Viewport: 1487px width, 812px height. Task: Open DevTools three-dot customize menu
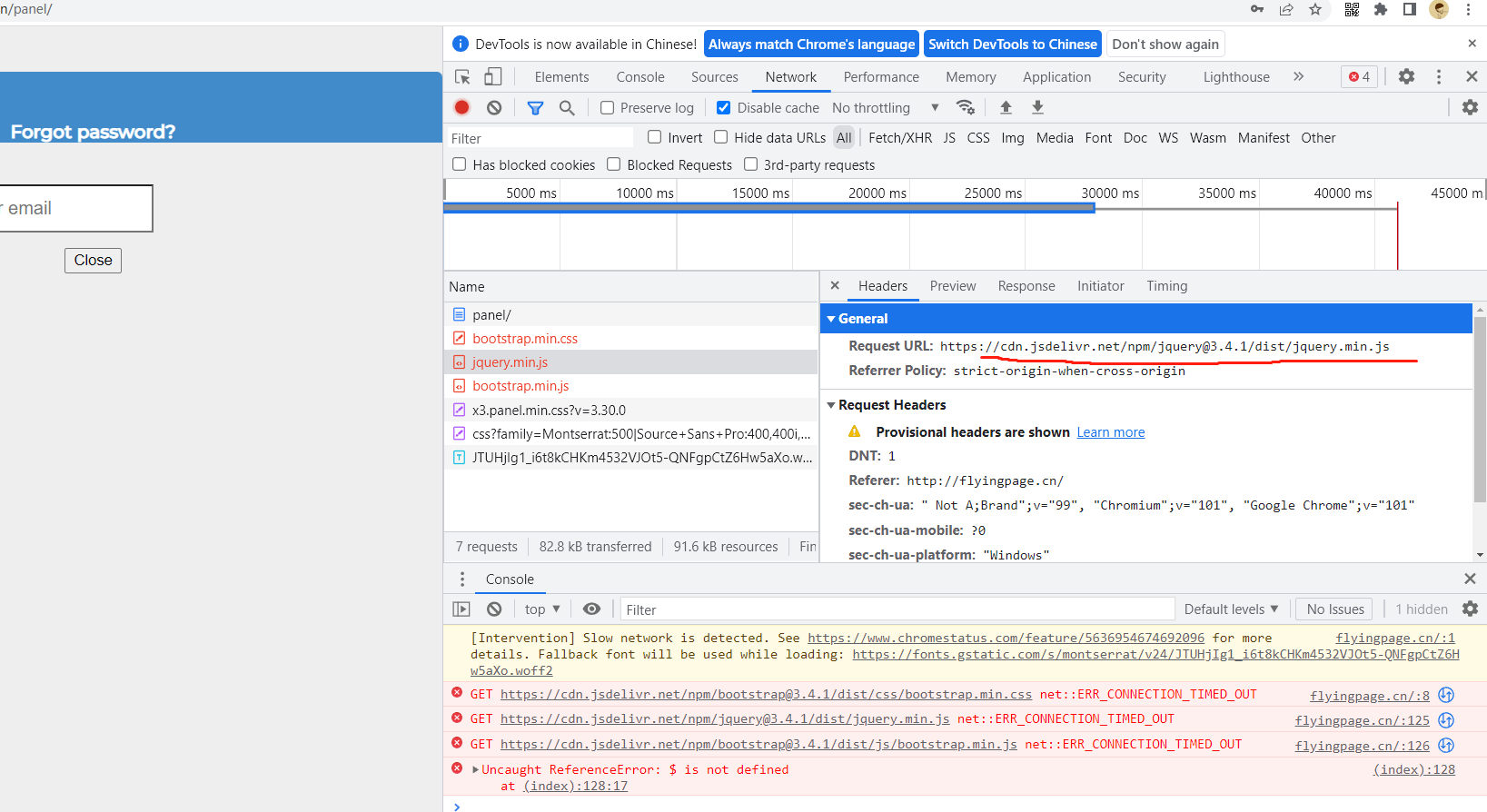tap(1439, 77)
